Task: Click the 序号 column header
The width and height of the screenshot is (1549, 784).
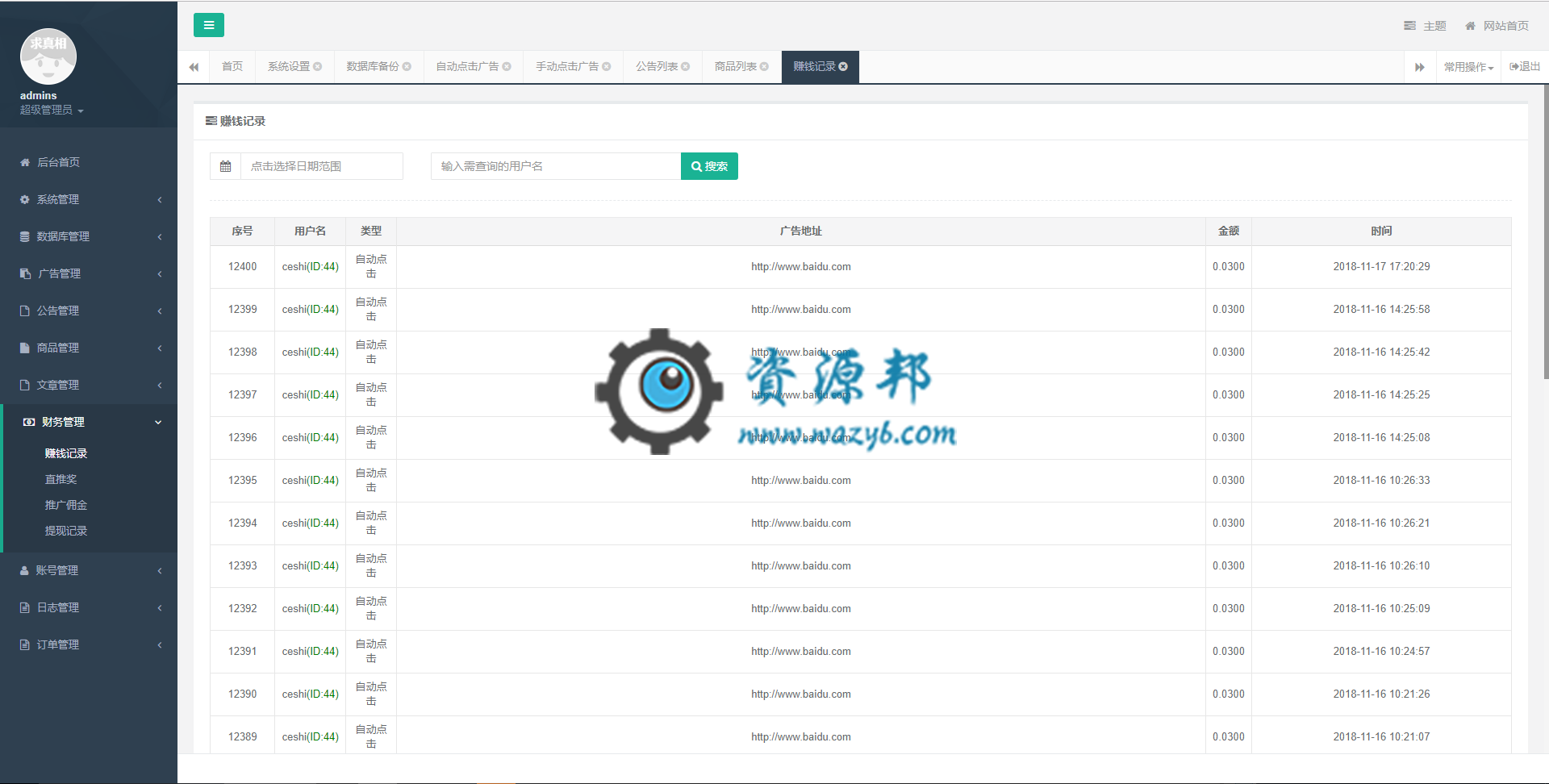Action: coord(242,231)
